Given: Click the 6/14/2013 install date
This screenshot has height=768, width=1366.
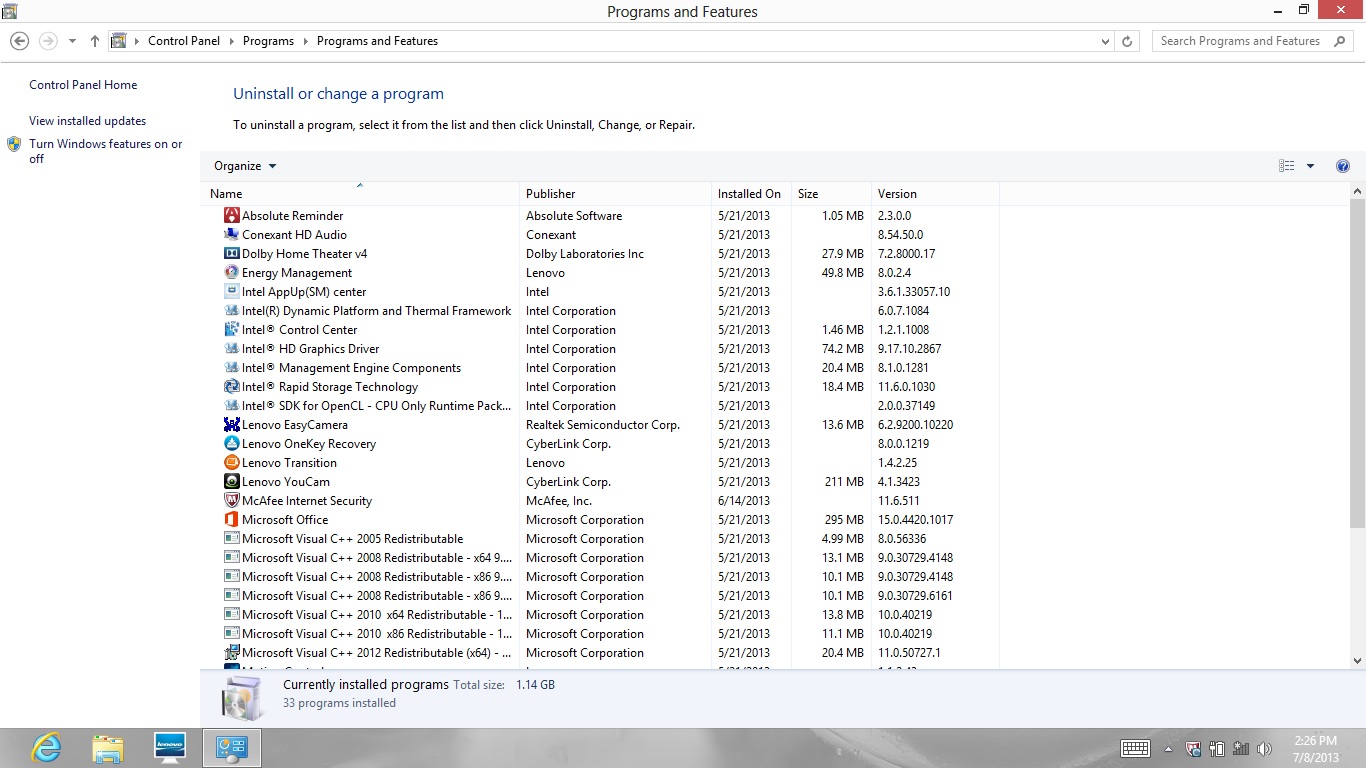Looking at the screenshot, I should tap(744, 501).
